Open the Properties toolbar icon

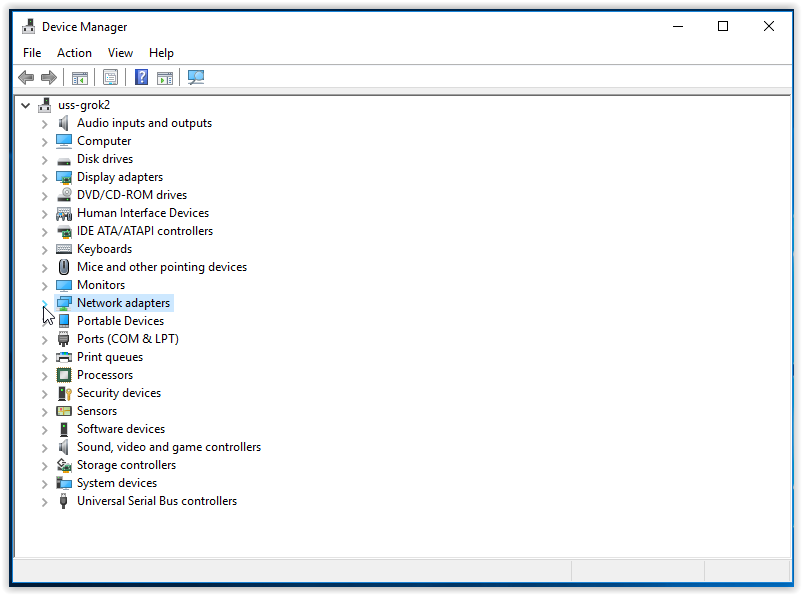(x=110, y=78)
